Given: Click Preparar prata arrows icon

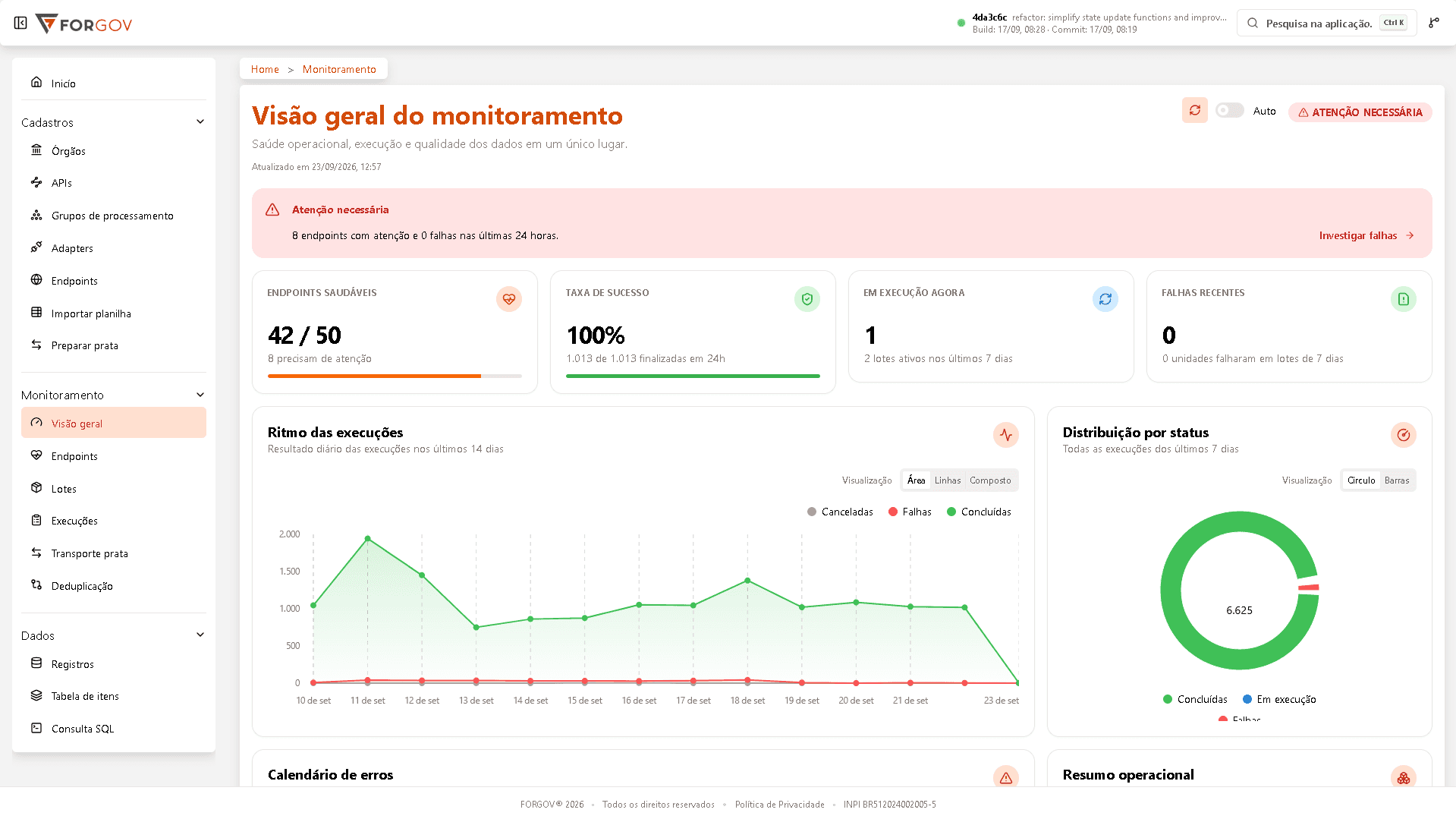Looking at the screenshot, I should pos(36,345).
